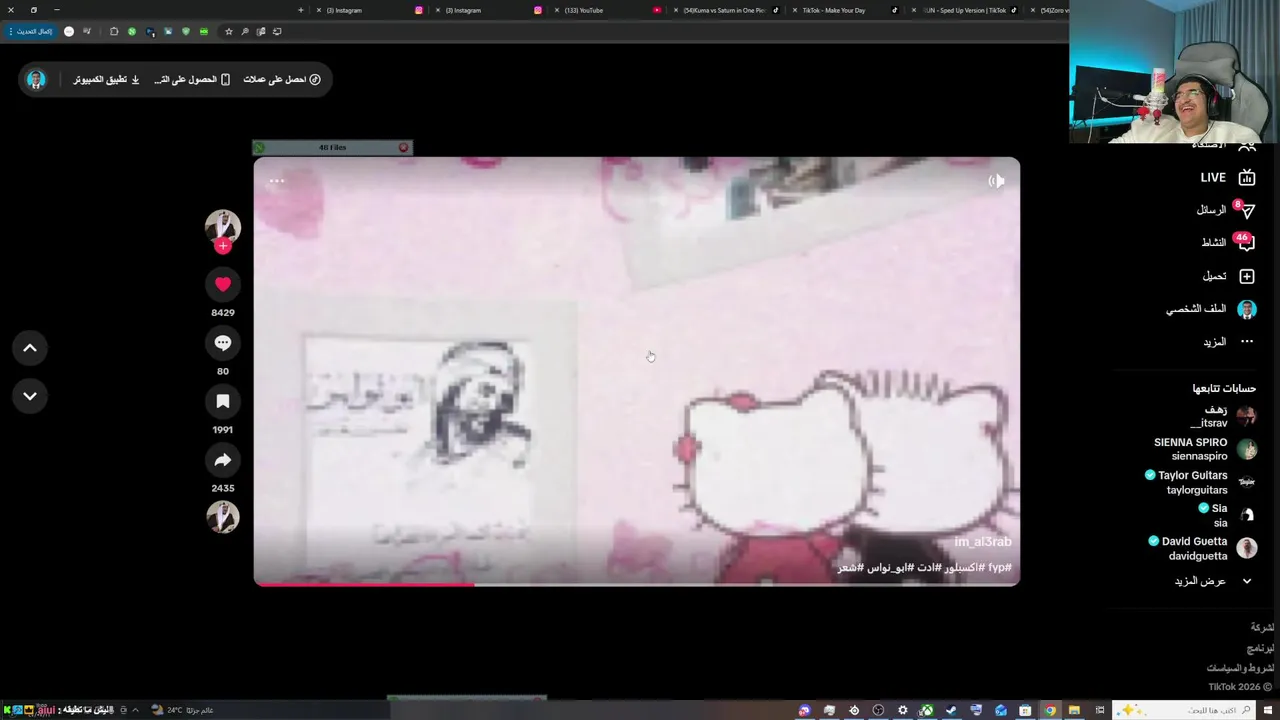Bookmark the video showing 1991 saves

[x=223, y=401]
